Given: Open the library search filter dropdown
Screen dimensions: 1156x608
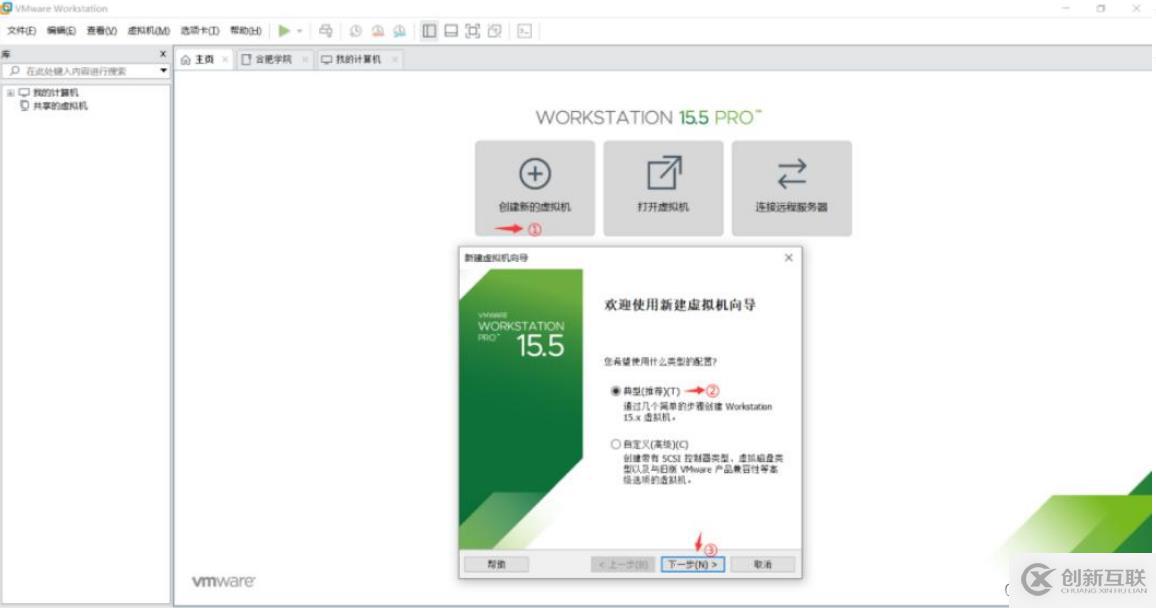Looking at the screenshot, I should coord(164,71).
